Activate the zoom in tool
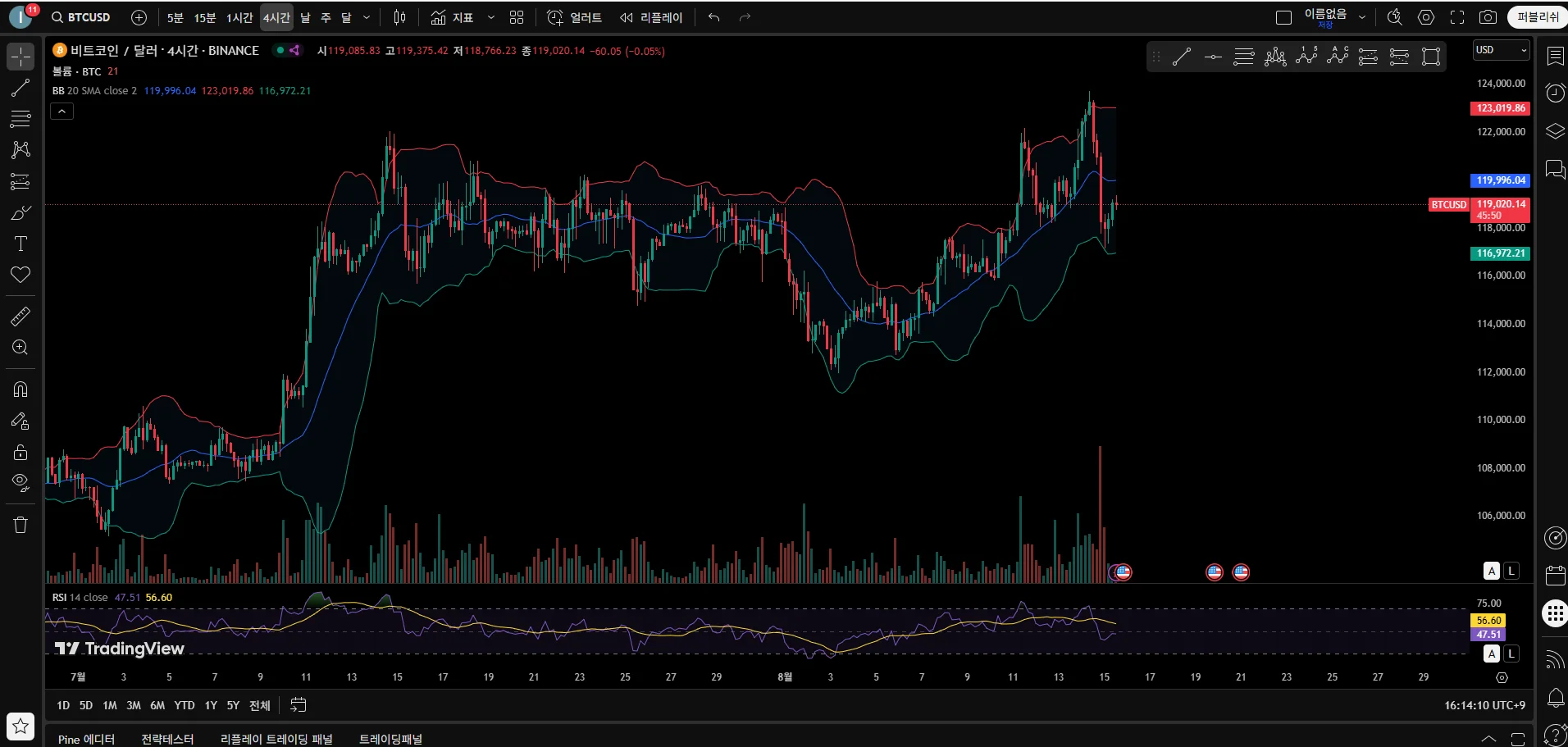 pyautogui.click(x=21, y=347)
